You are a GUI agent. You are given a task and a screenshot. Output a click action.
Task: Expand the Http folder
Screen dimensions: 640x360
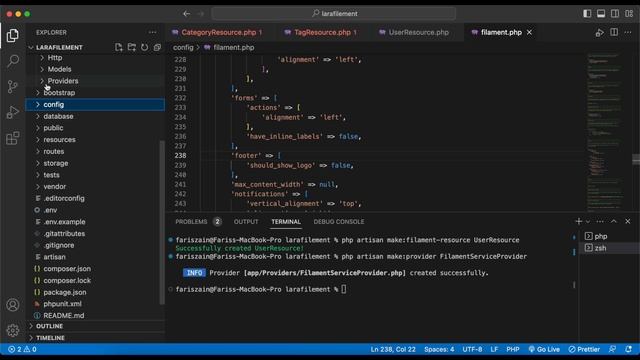point(95,58)
